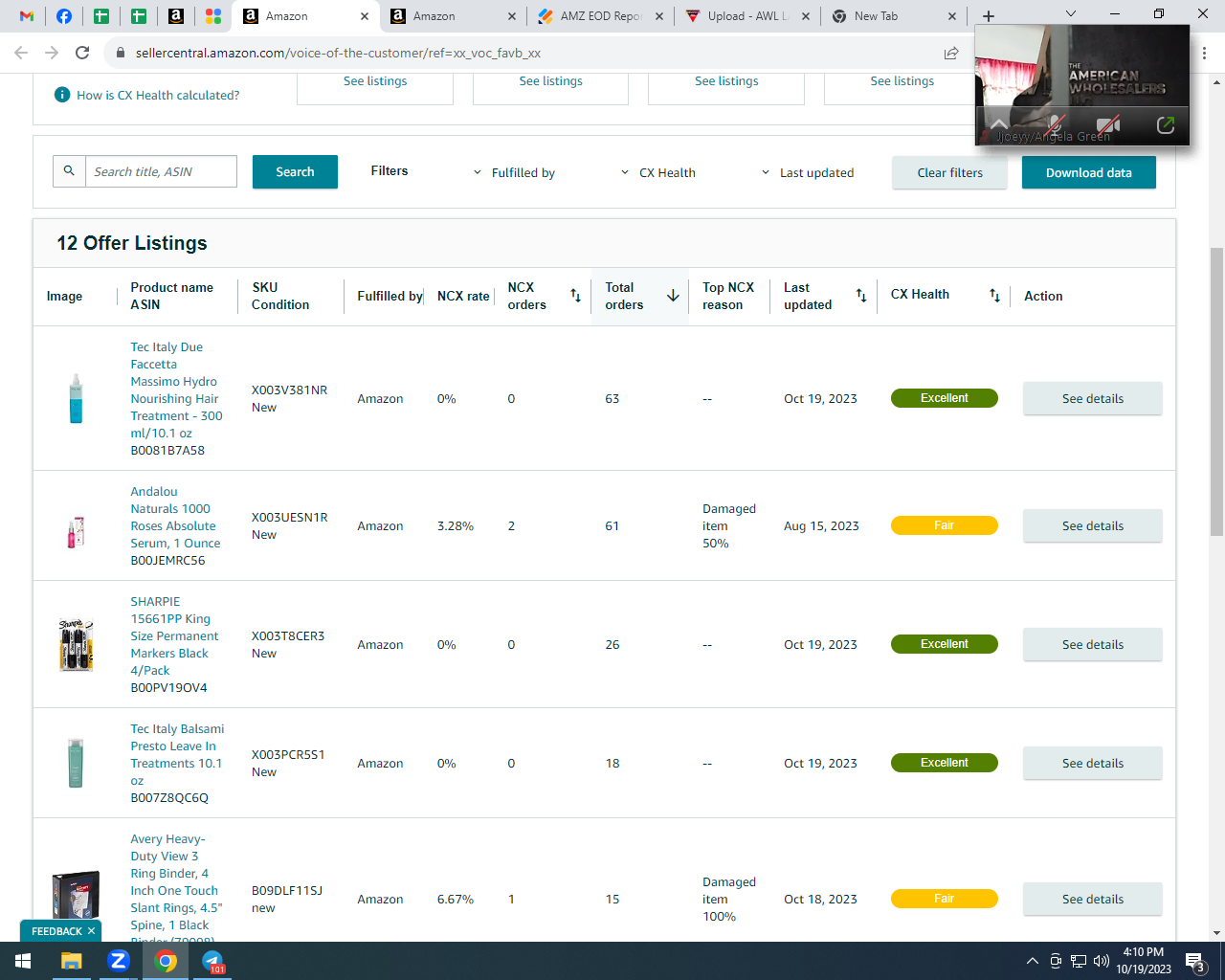Reload the Seller Central page
Image resolution: width=1225 pixels, height=980 pixels.
(x=82, y=53)
